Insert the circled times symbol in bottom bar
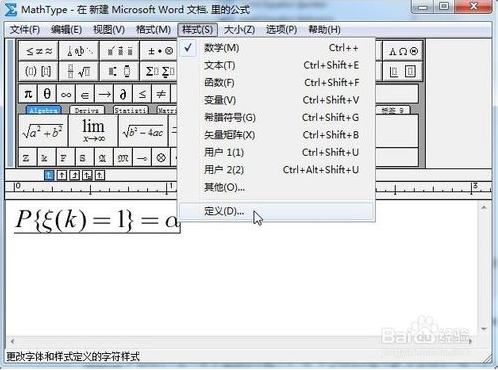 pos(161,157)
